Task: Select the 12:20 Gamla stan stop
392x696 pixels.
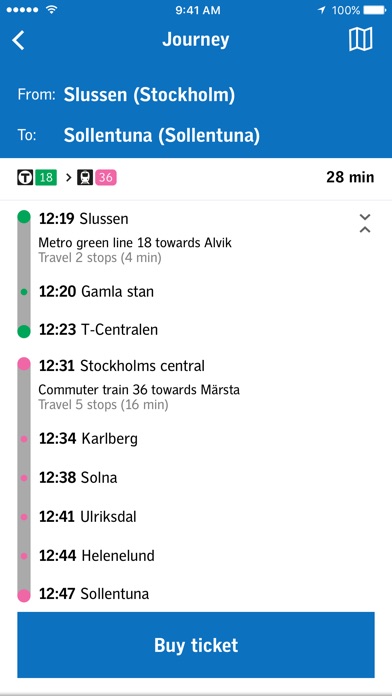Action: coord(96,292)
